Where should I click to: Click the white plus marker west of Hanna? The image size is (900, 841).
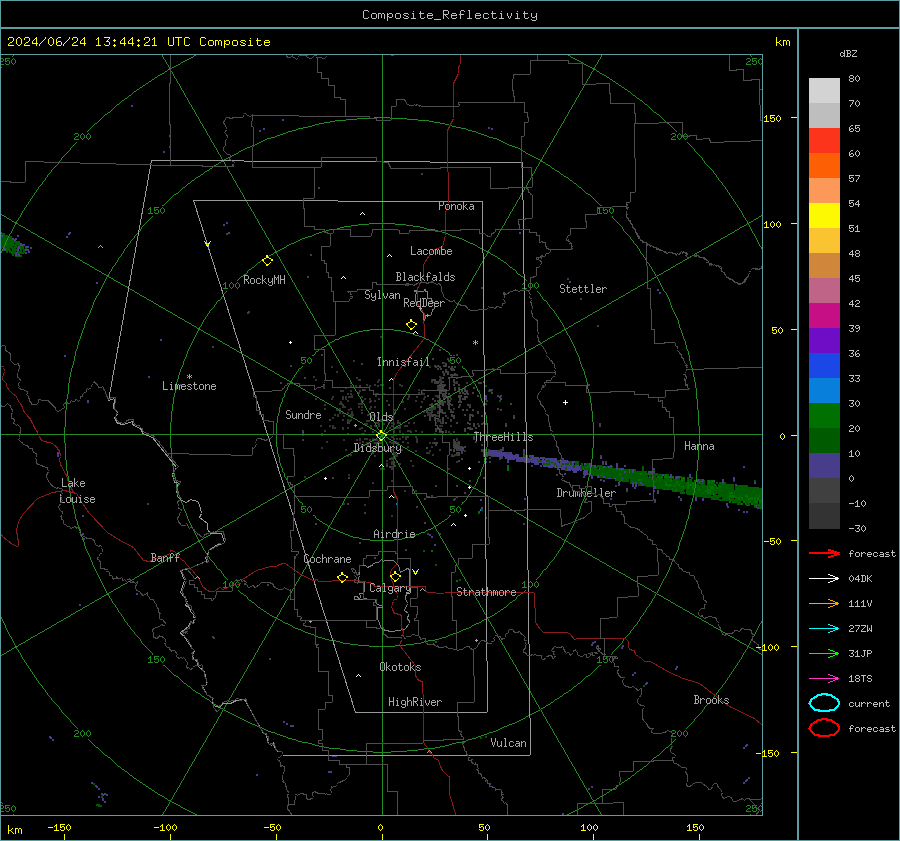point(565,402)
